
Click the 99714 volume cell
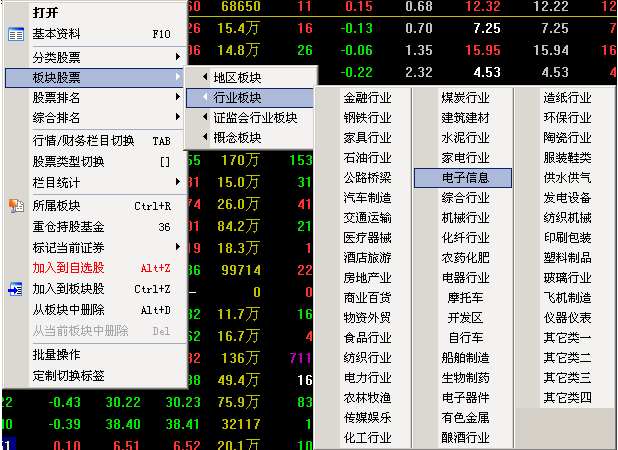(x=241, y=270)
